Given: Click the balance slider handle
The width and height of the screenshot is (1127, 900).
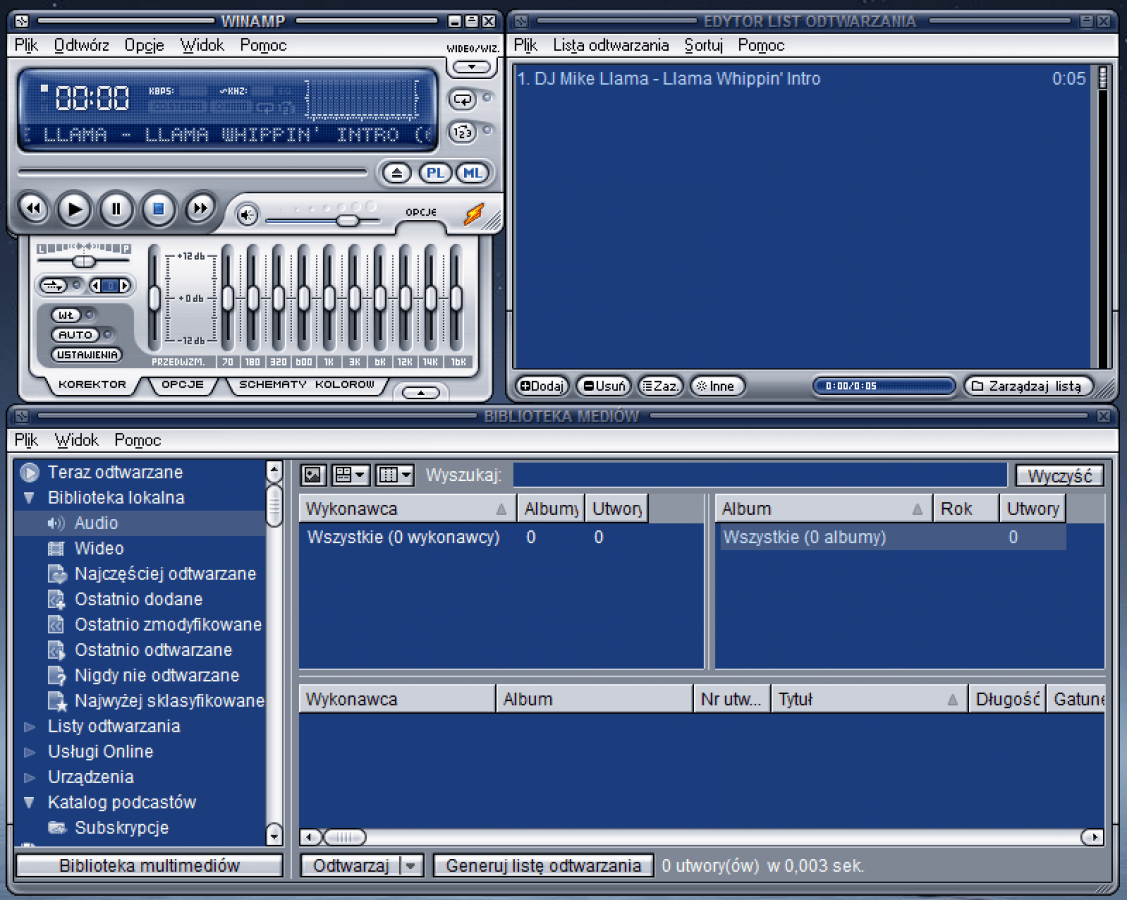Looking at the screenshot, I should 84,262.
